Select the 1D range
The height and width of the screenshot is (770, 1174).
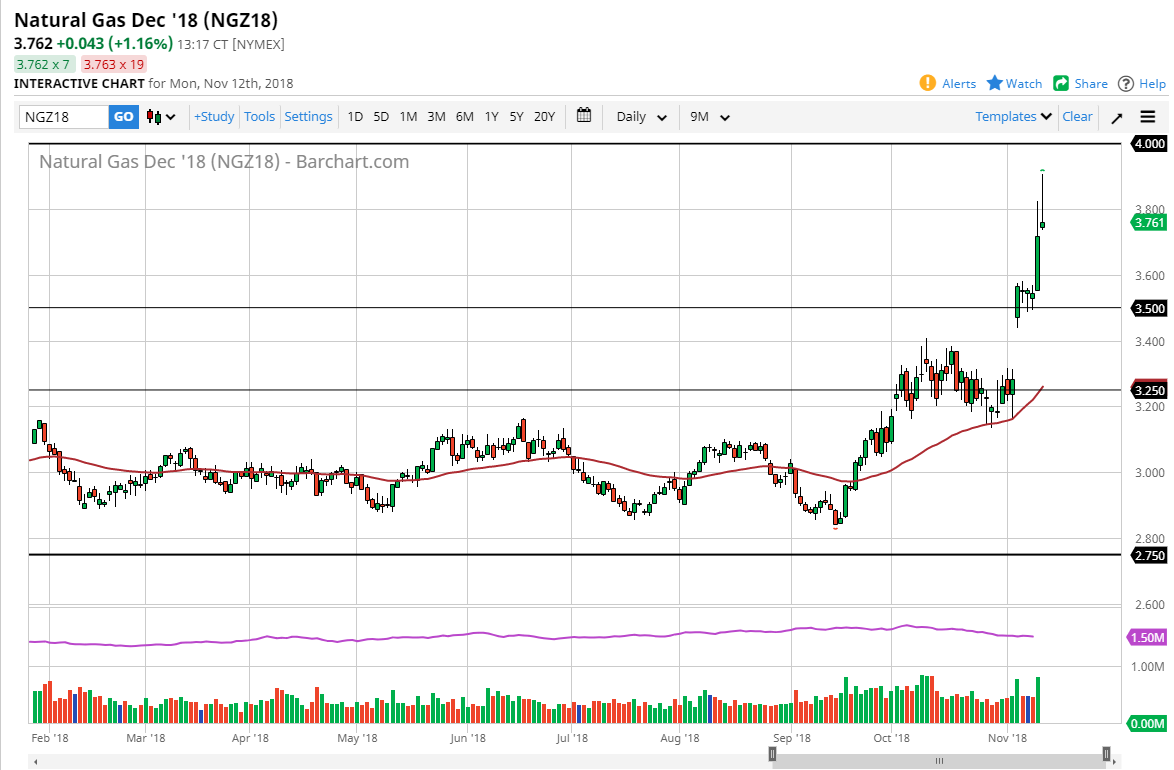click(355, 117)
